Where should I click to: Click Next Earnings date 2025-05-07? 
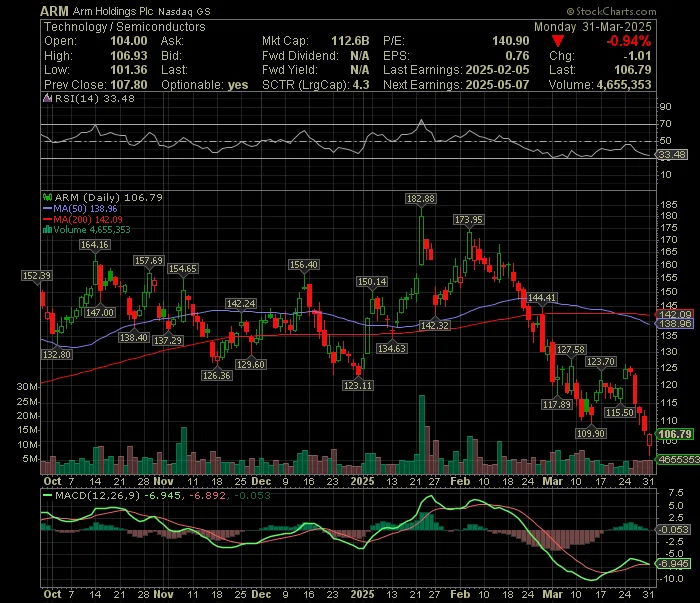(497, 85)
